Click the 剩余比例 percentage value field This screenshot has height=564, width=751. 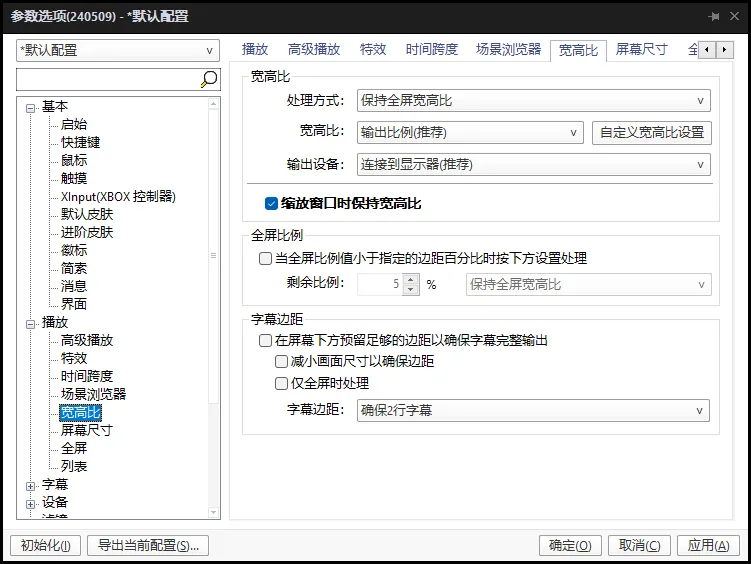coord(380,284)
